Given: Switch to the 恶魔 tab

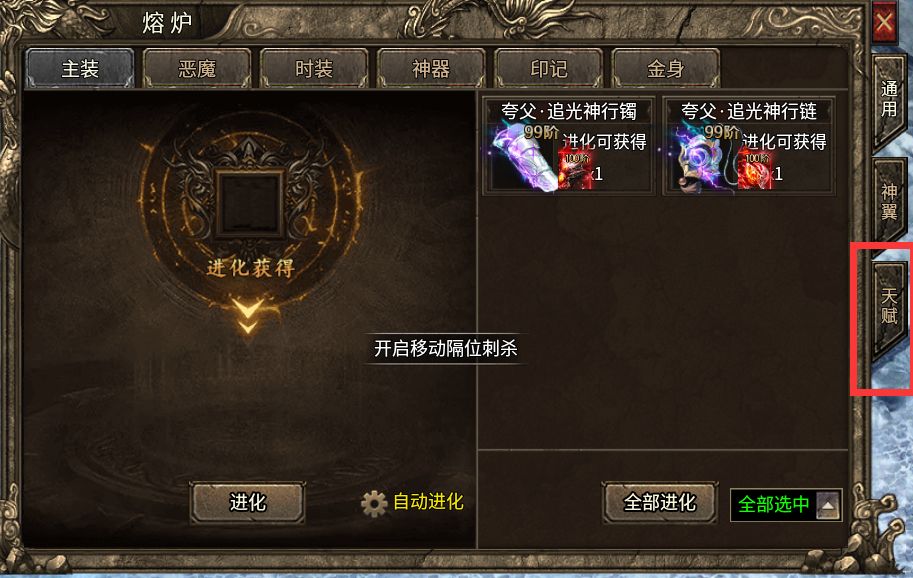Looking at the screenshot, I should coord(197,69).
